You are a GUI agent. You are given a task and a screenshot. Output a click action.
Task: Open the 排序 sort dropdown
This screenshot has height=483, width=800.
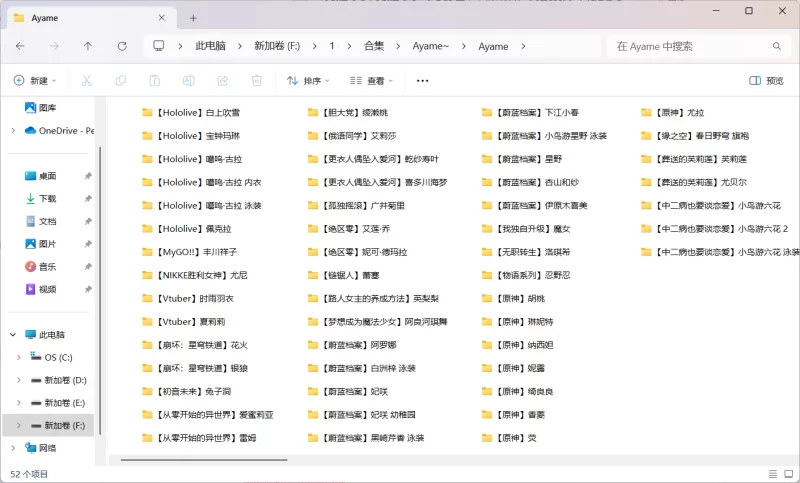click(x=308, y=81)
